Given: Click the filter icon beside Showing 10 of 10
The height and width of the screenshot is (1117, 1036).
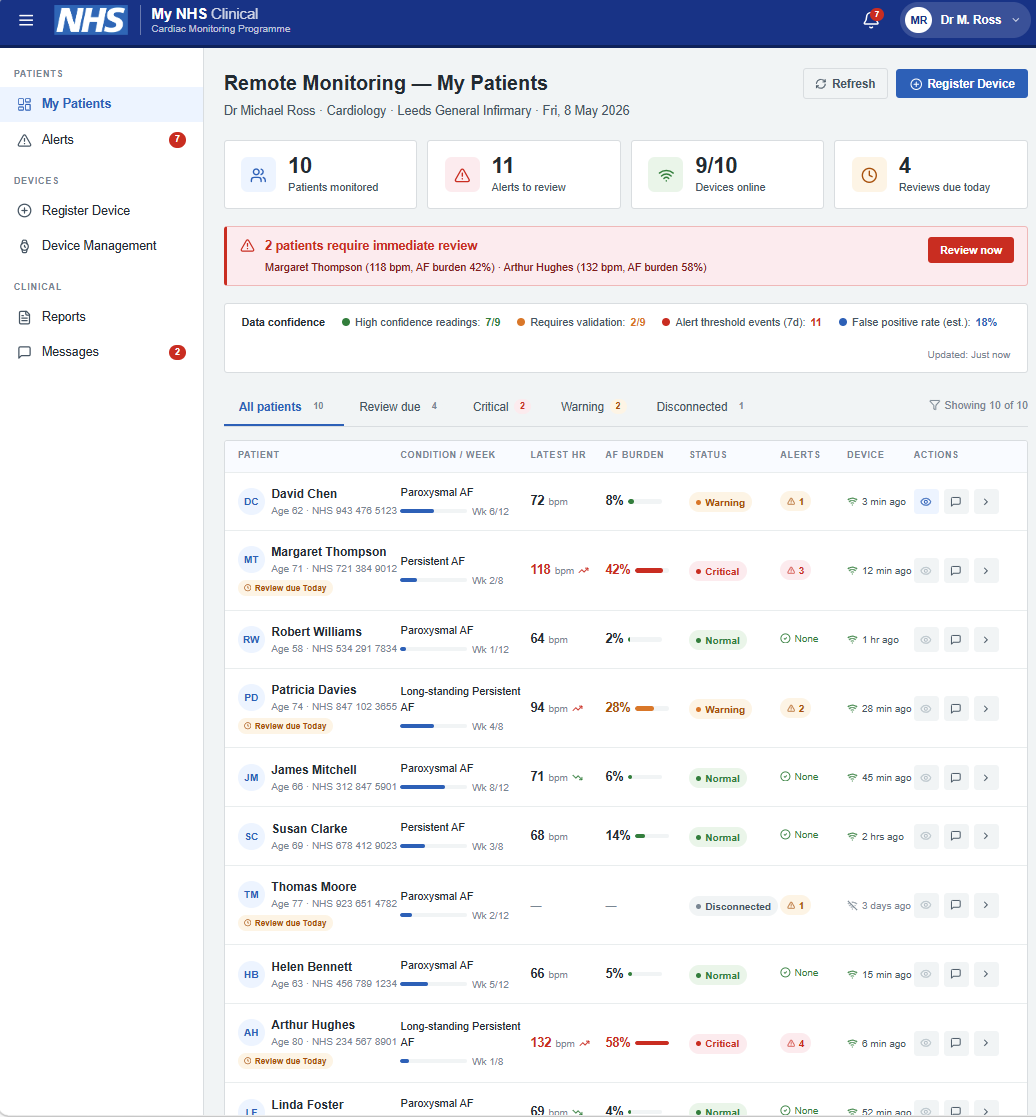Looking at the screenshot, I should click(934, 405).
